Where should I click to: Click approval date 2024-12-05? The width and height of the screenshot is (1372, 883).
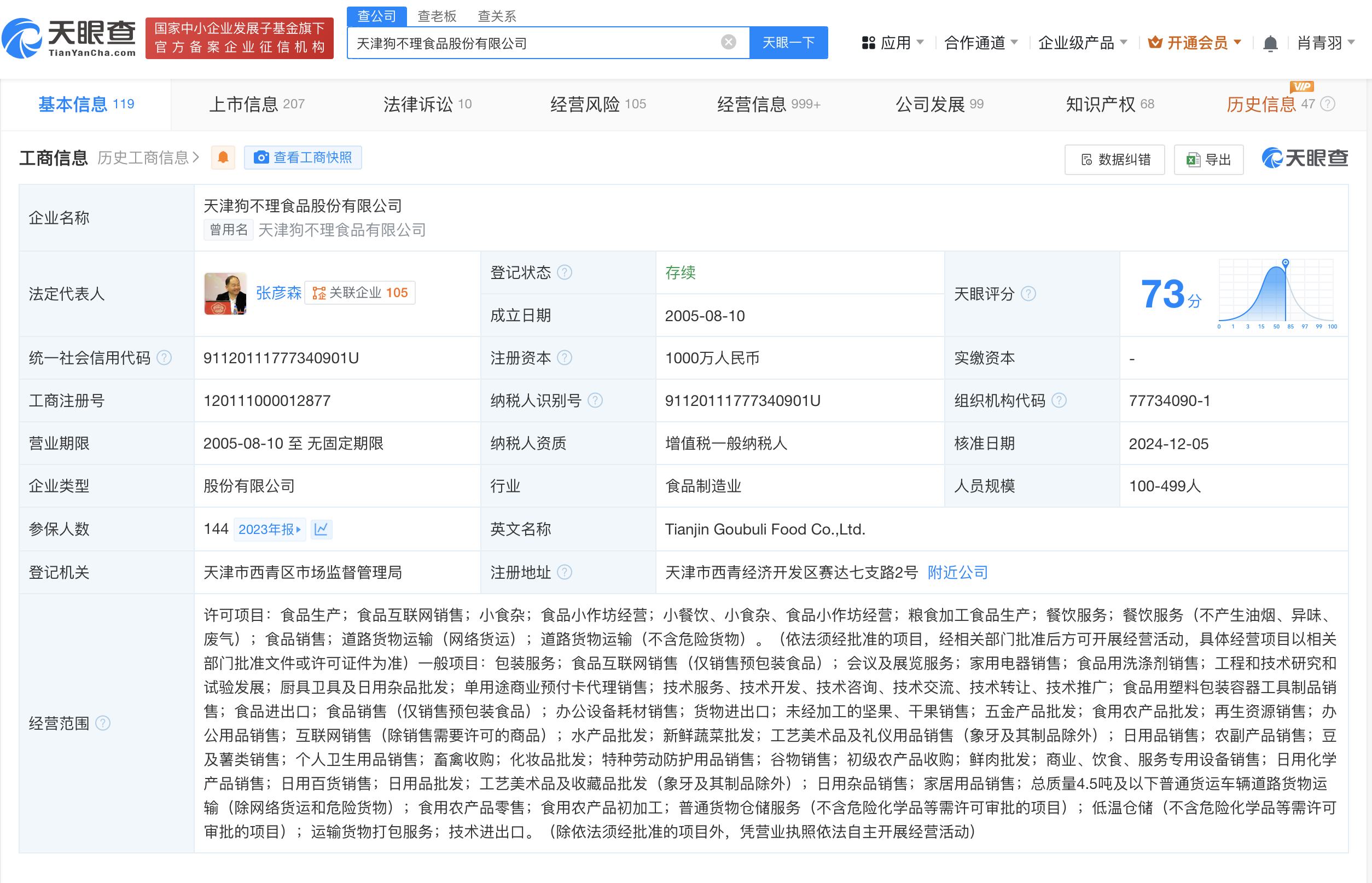coord(1168,443)
